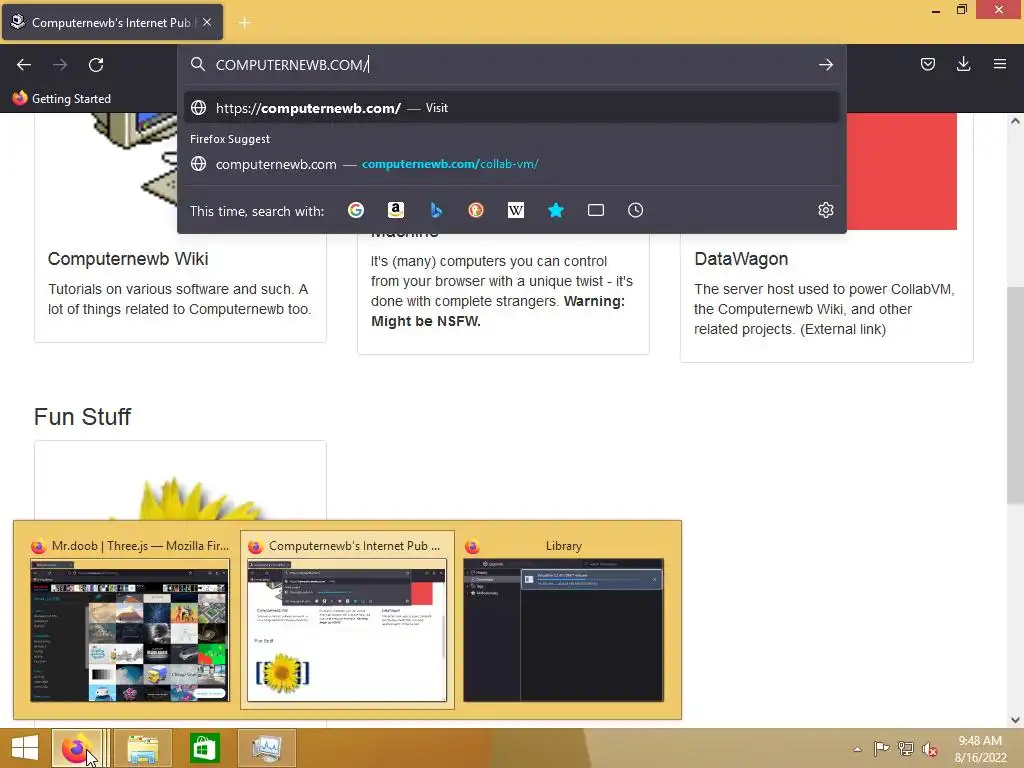Viewport: 1024px width, 768px height.
Task: Click the sunflower image card under Fun Stuff
Action: (180, 482)
